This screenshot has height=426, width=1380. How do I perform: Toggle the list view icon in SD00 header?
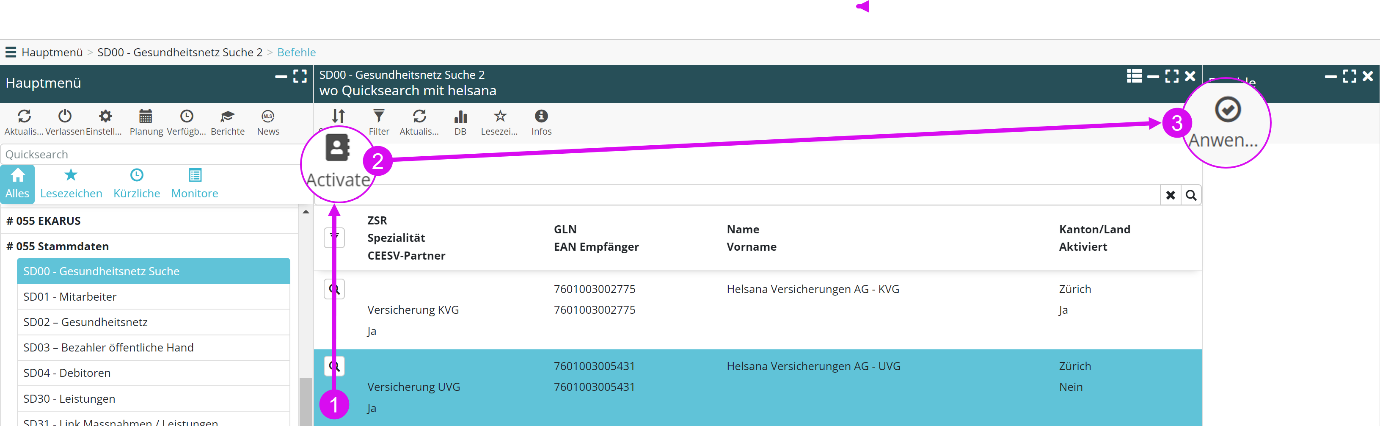tap(1134, 76)
